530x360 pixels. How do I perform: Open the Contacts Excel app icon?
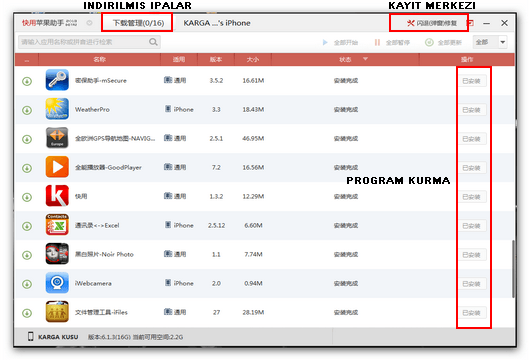(57, 225)
